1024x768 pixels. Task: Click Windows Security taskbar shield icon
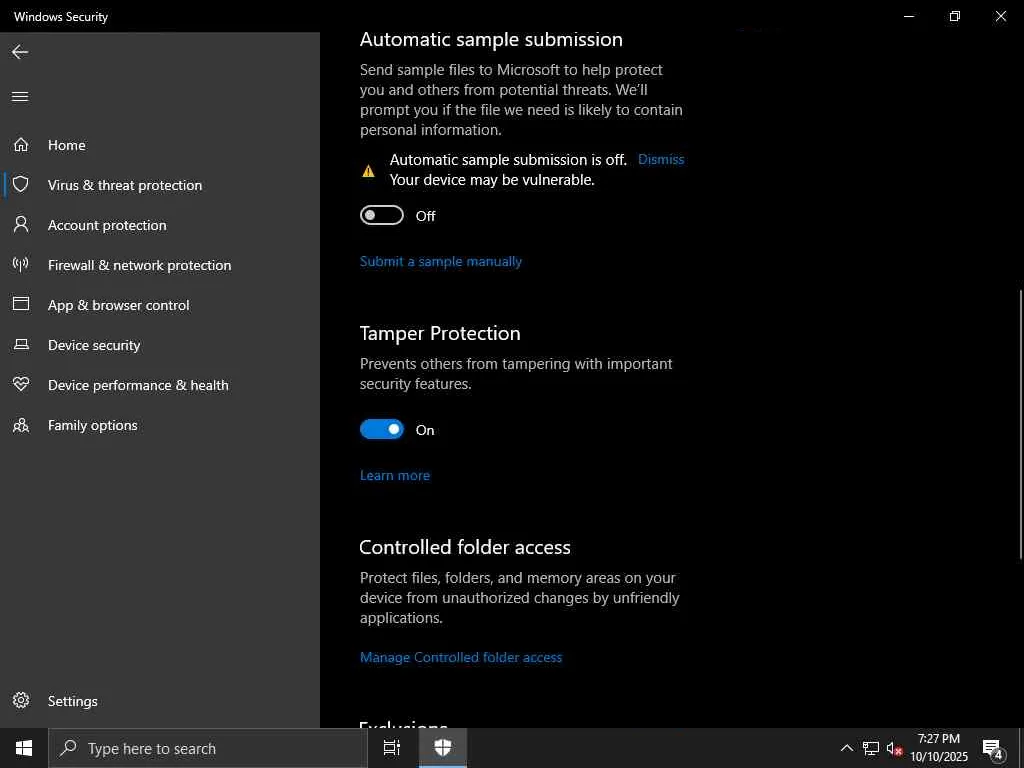[x=443, y=748]
